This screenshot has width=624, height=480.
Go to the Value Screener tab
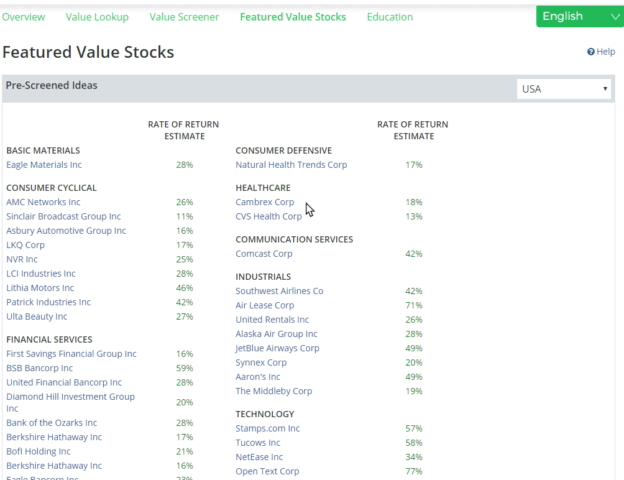point(184,17)
